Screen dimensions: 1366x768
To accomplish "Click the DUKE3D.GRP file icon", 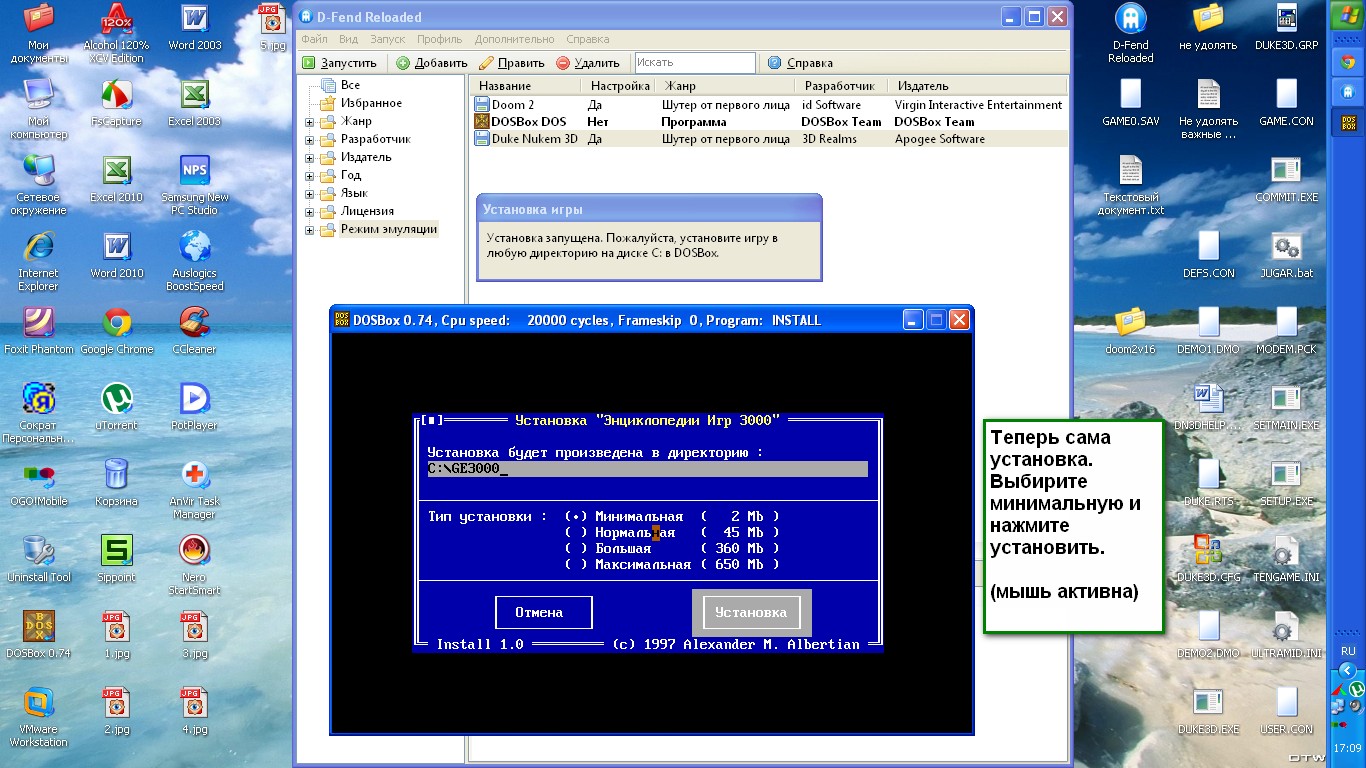I will click(1287, 27).
